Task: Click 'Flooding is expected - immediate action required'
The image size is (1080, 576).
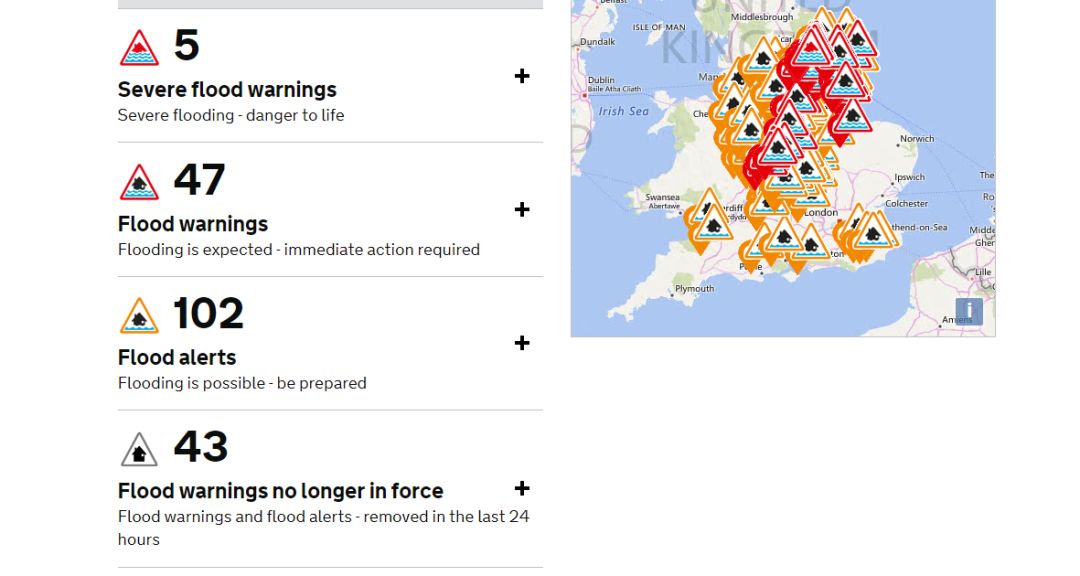Action: [x=299, y=249]
